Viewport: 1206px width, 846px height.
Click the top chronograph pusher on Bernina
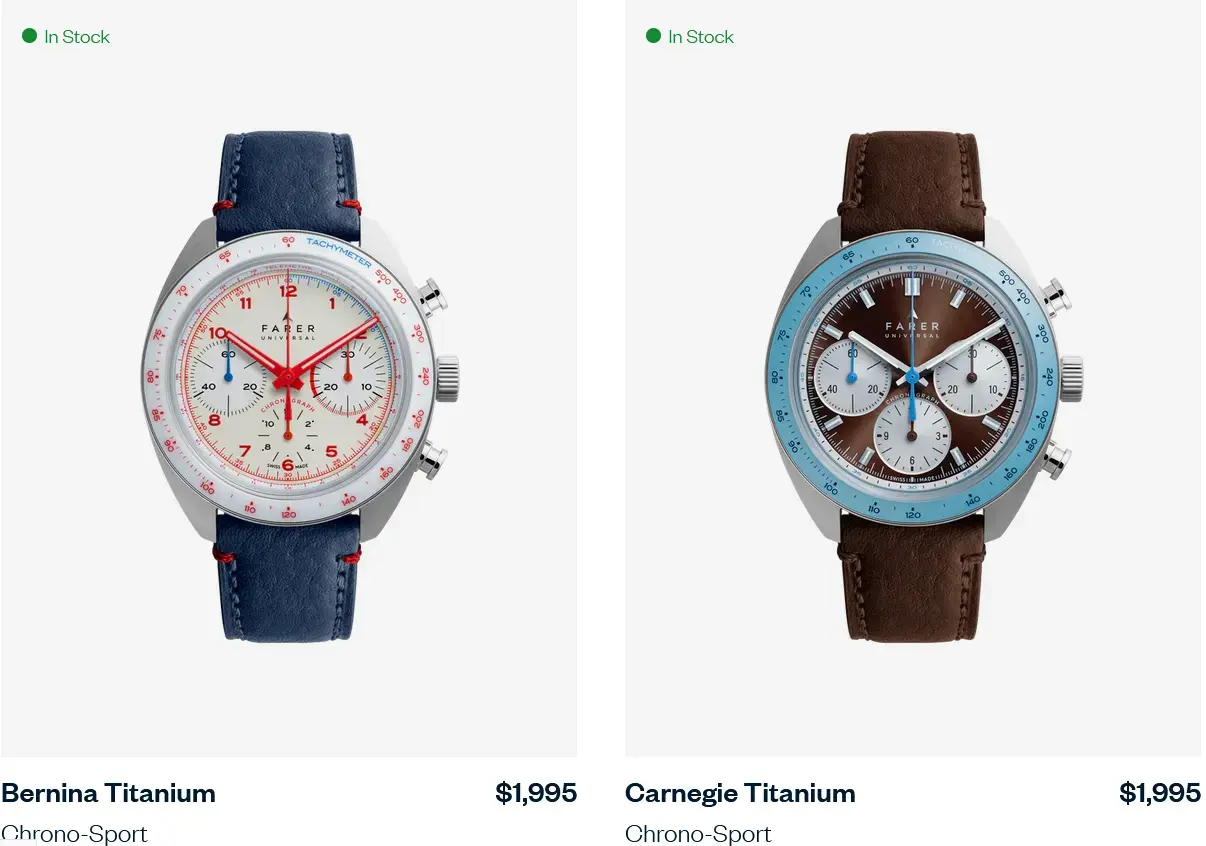(430, 296)
